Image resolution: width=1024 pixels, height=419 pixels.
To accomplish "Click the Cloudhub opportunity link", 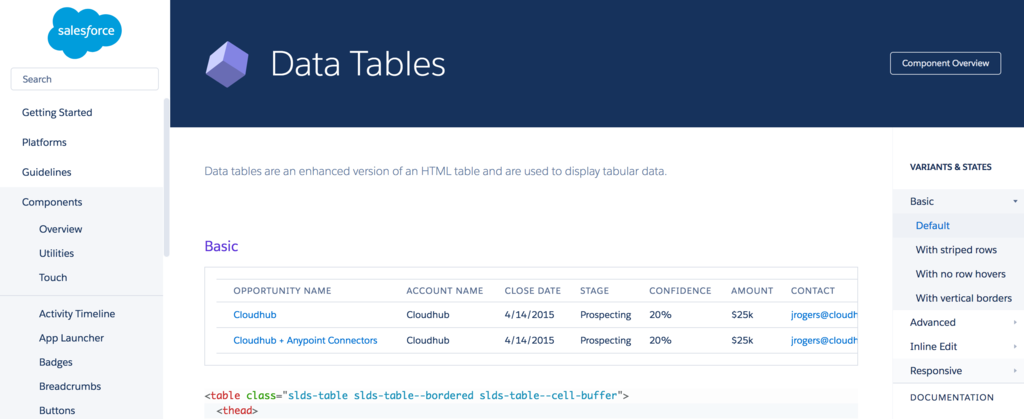I will point(255,315).
